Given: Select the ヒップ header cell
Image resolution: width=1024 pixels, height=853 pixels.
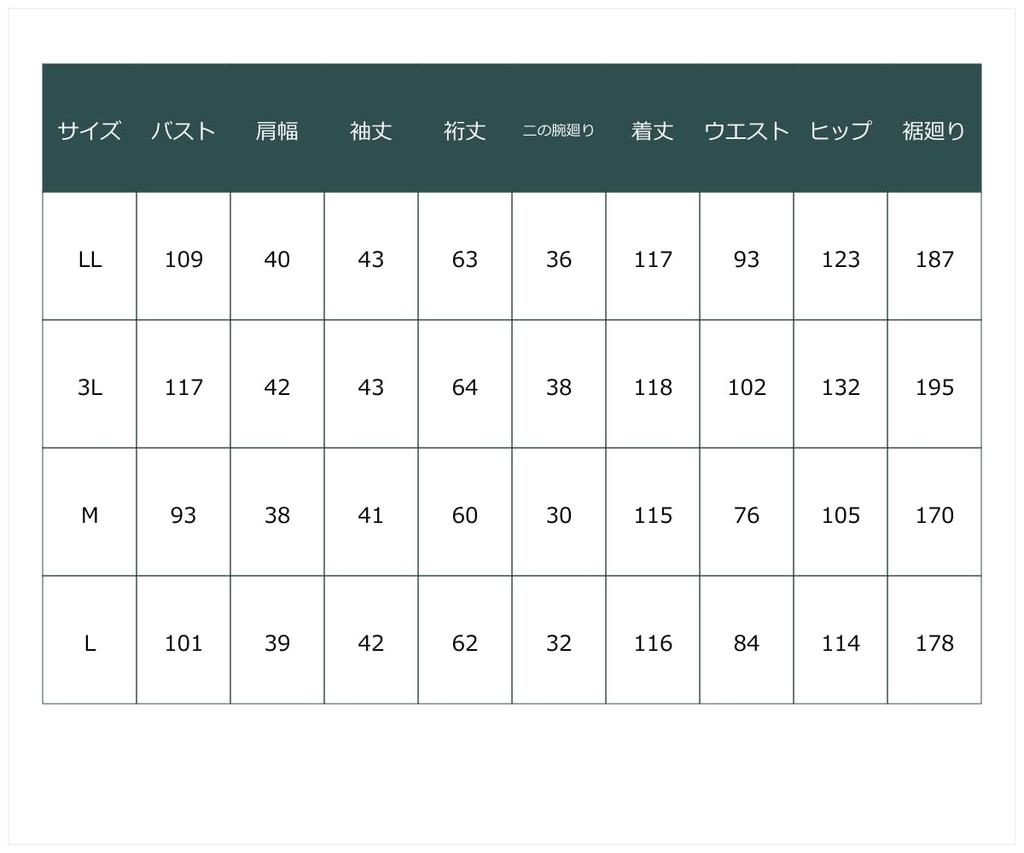Looking at the screenshot, I should (841, 131).
